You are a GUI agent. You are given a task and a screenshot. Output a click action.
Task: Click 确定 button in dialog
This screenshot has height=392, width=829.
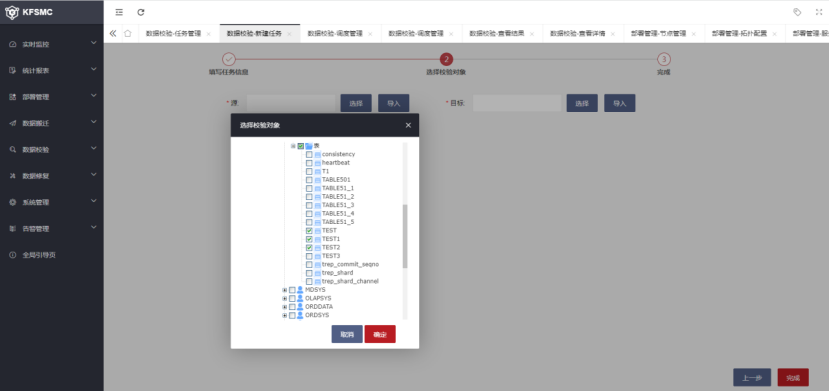click(380, 334)
